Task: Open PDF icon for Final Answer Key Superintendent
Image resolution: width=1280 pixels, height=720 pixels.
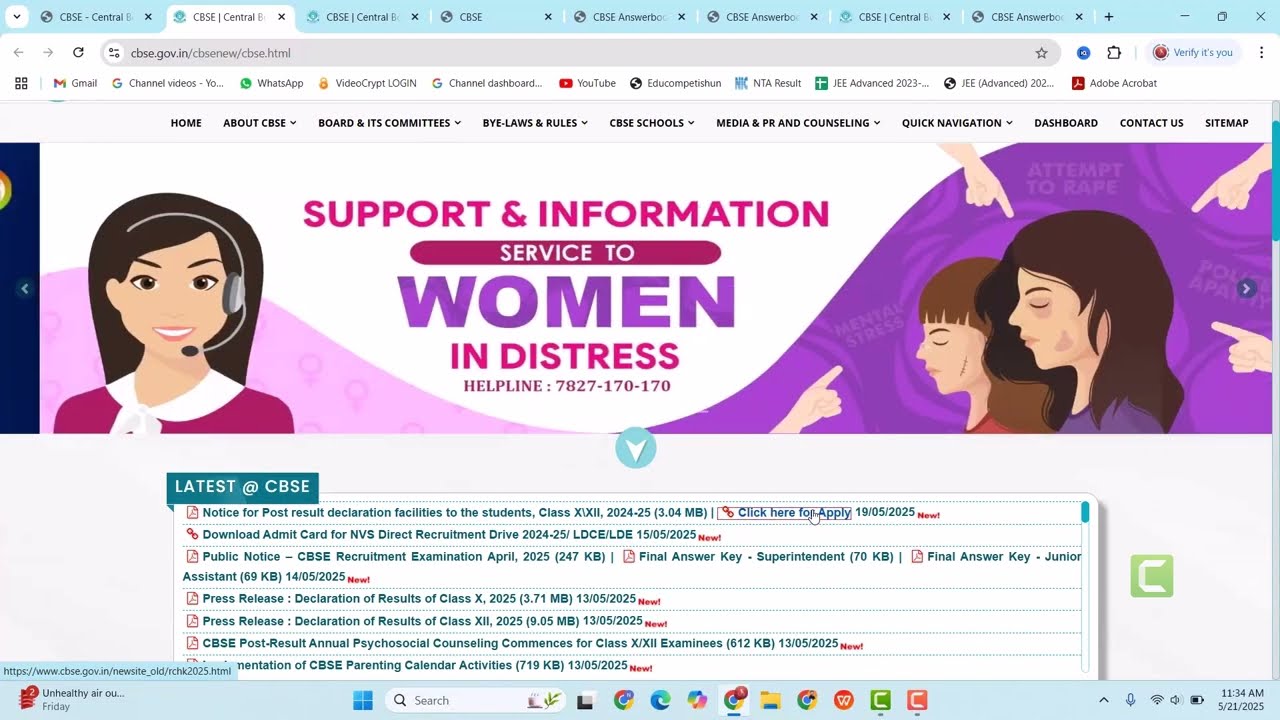Action: click(629, 557)
